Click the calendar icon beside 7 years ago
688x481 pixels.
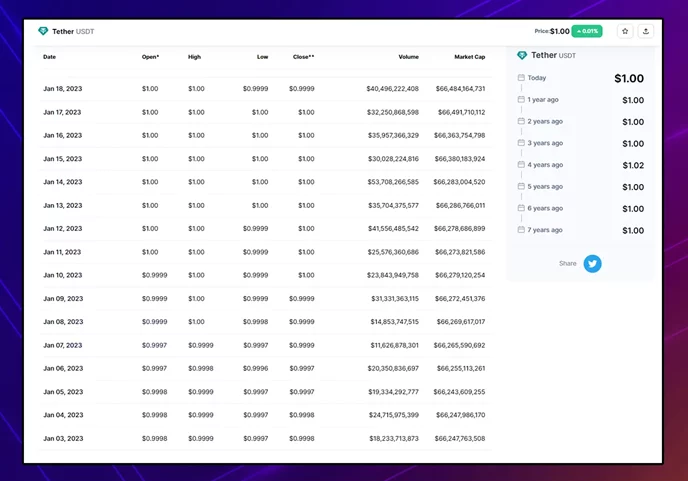(521, 230)
